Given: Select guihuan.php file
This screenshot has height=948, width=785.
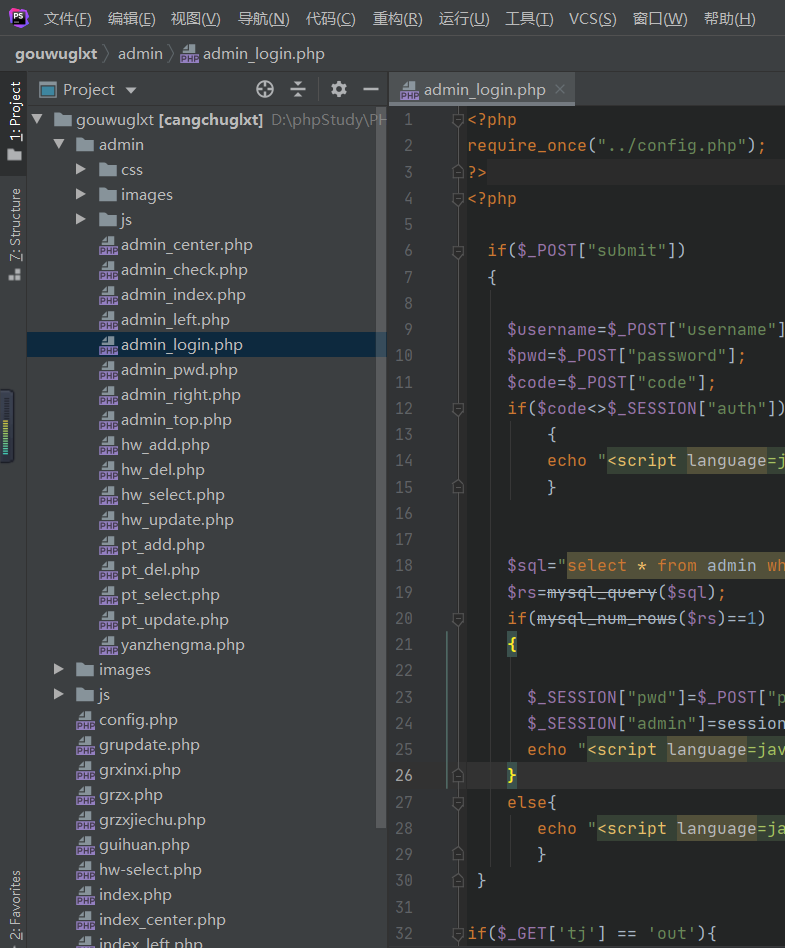Looking at the screenshot, I should (145, 845).
